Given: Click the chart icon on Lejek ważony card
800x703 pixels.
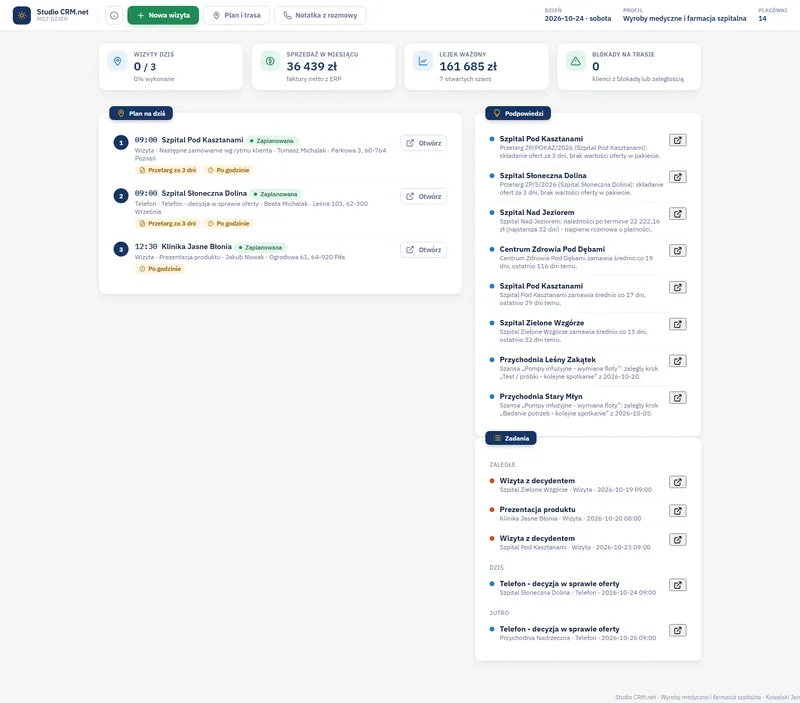Looking at the screenshot, I should [x=422, y=61].
